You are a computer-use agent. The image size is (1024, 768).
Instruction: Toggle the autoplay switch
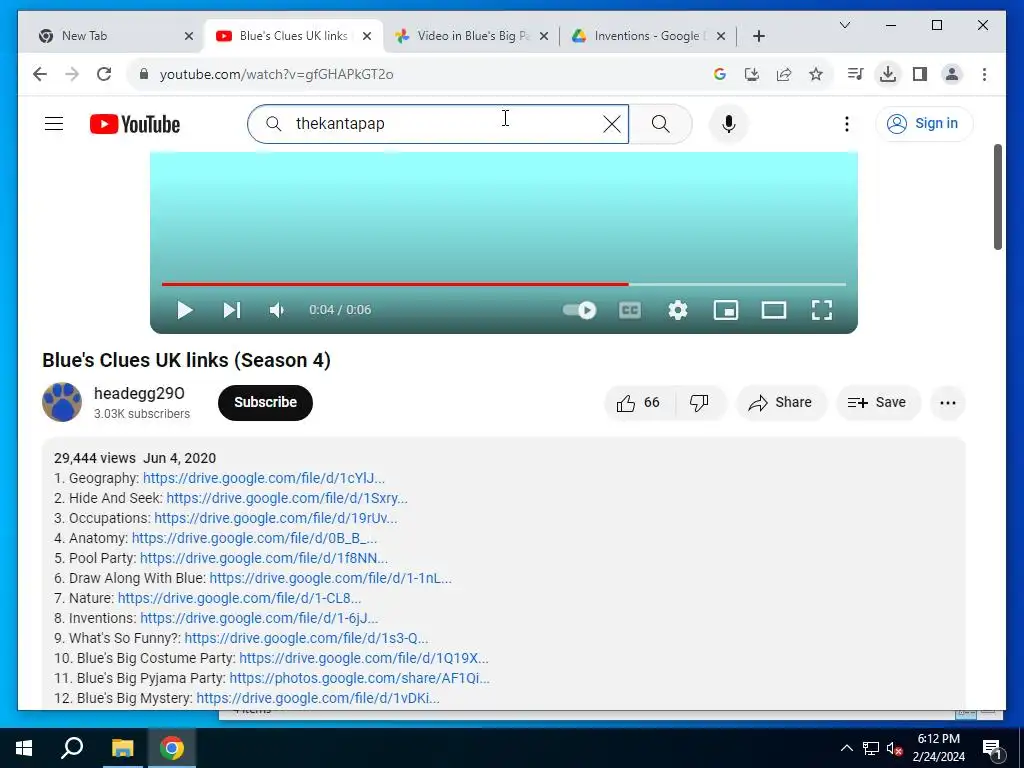point(579,310)
